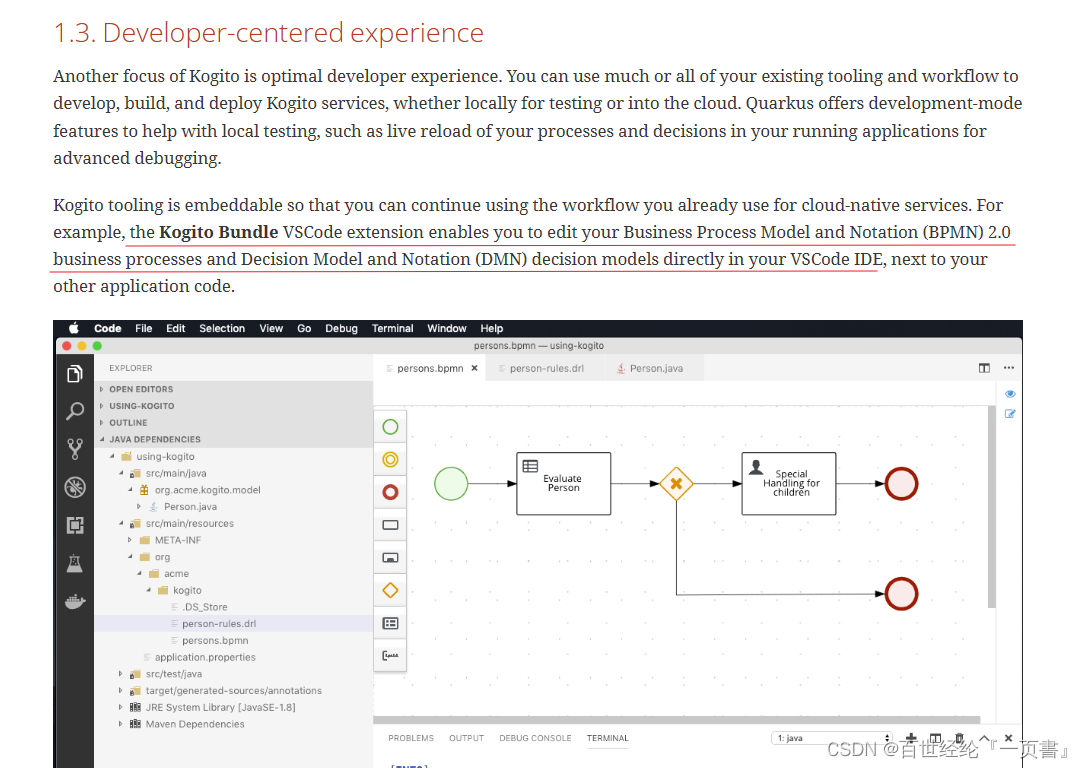Open application.properties in the tree

205,658
